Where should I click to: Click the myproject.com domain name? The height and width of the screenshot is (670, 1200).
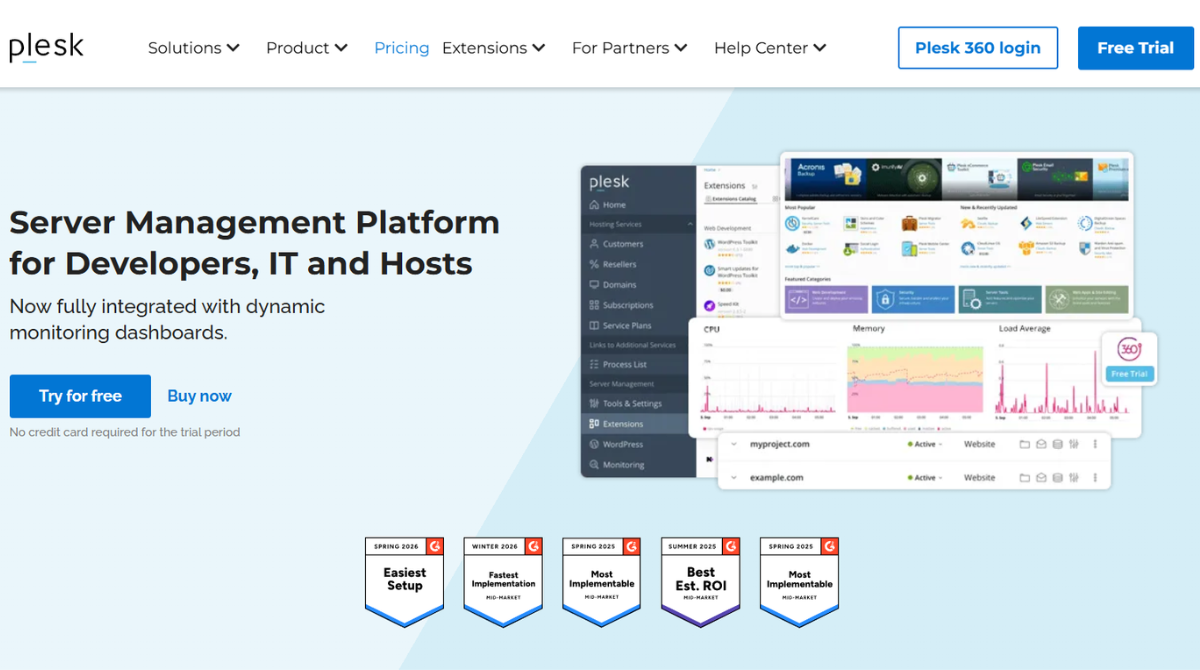[x=780, y=444]
